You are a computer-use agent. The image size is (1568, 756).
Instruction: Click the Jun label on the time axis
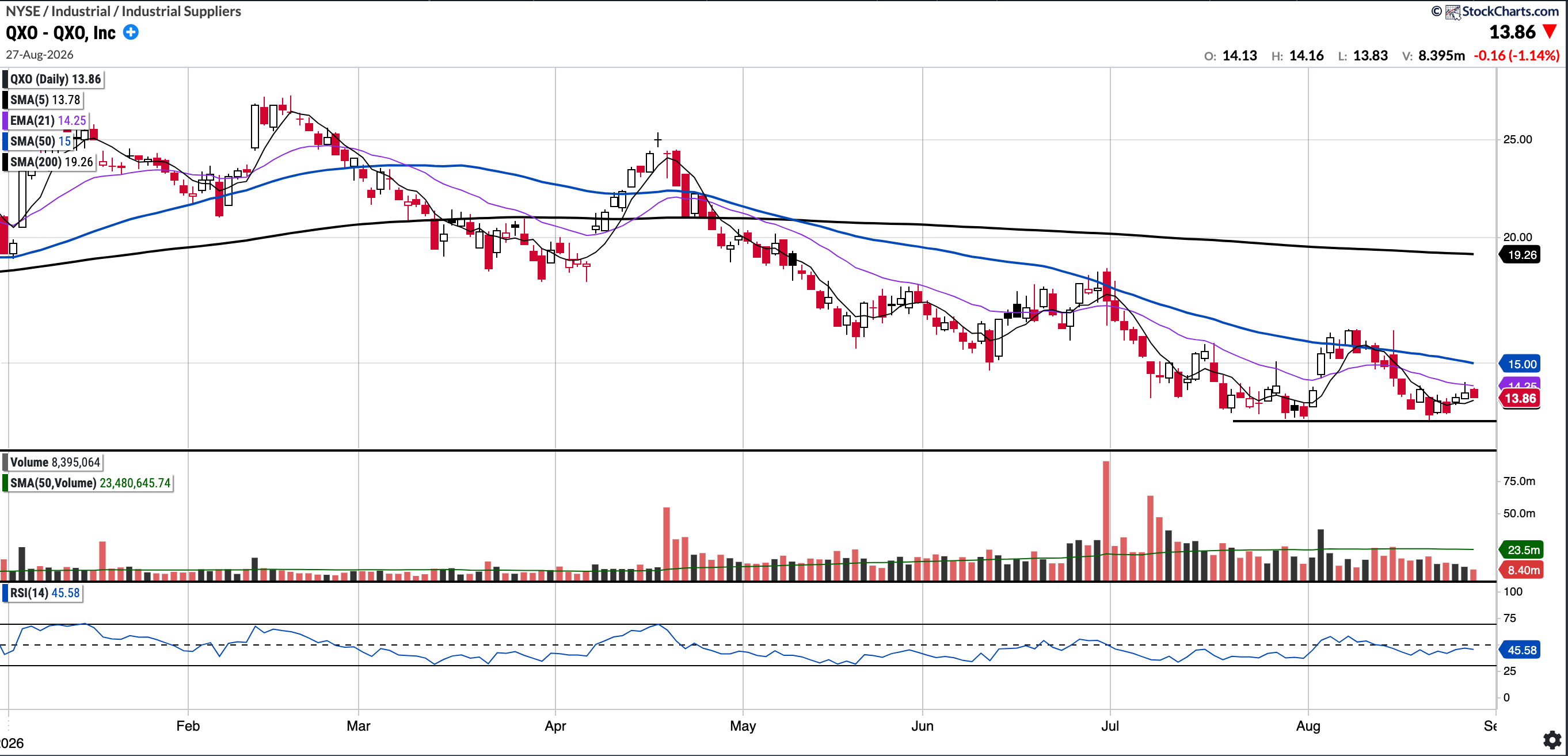923,726
